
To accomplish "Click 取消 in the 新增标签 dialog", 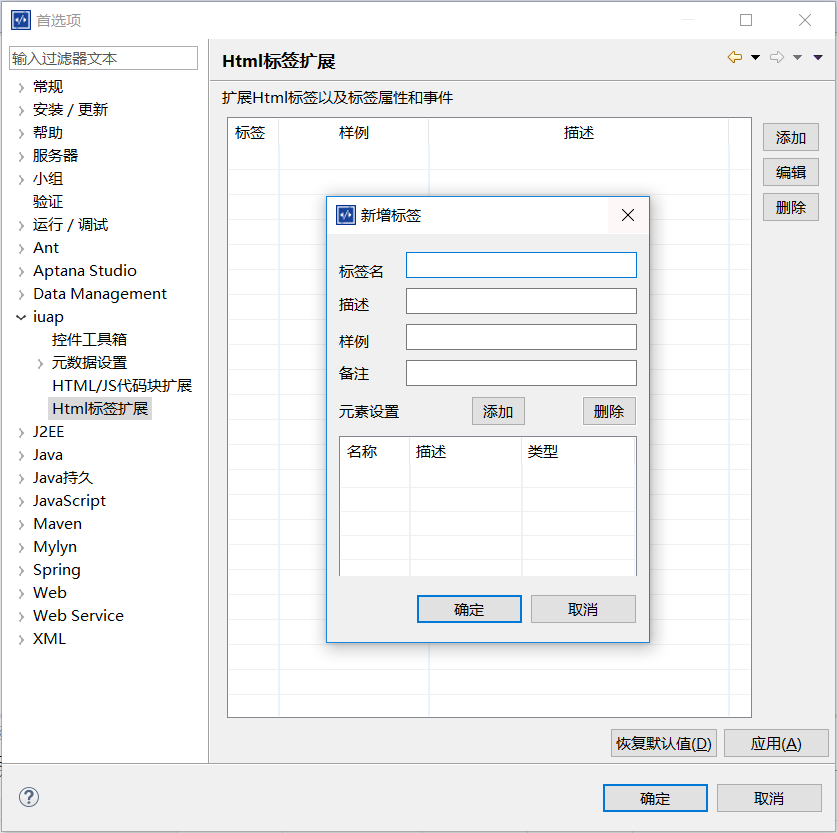I will (583, 609).
